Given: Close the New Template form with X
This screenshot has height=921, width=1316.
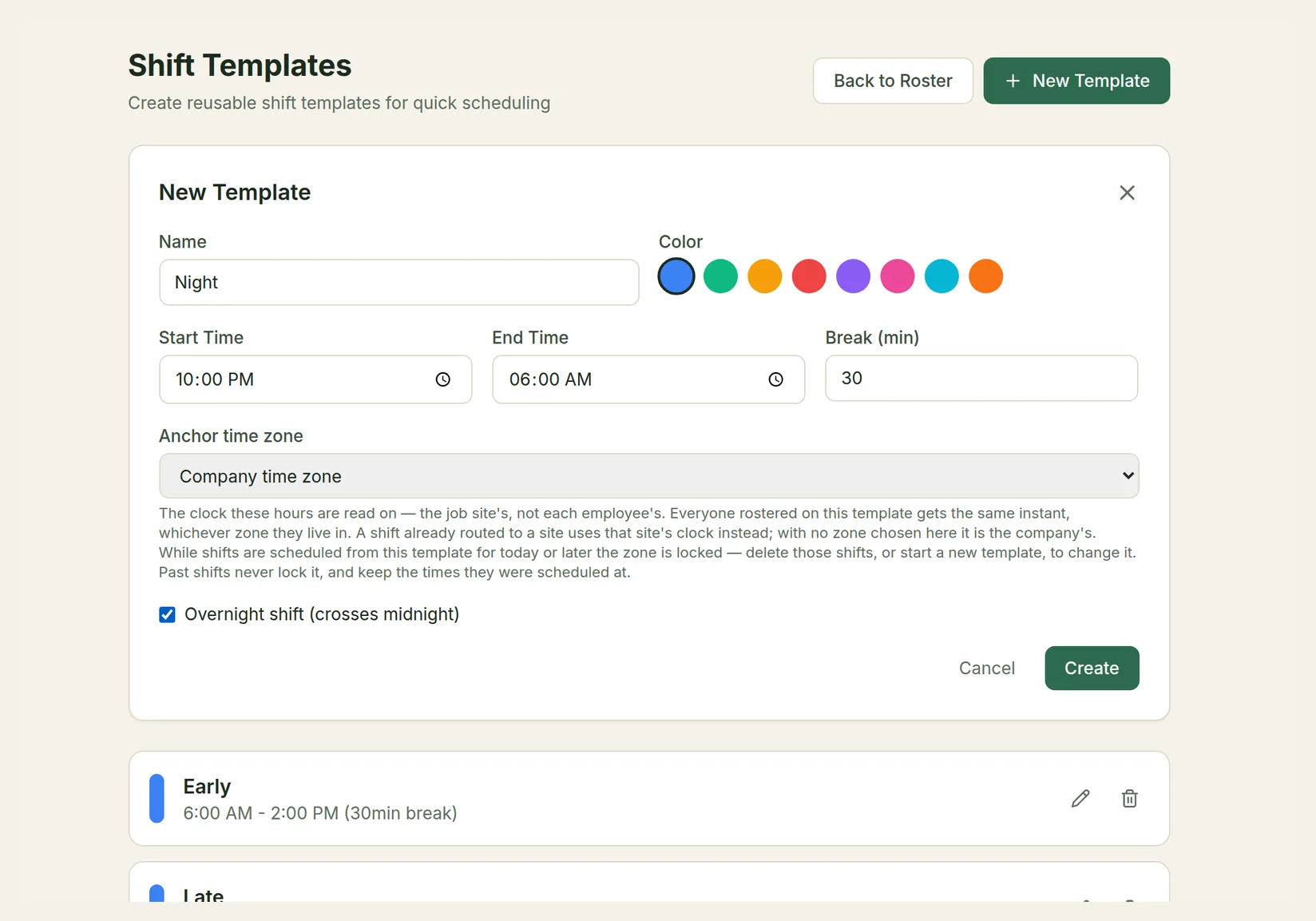Looking at the screenshot, I should coord(1127,193).
